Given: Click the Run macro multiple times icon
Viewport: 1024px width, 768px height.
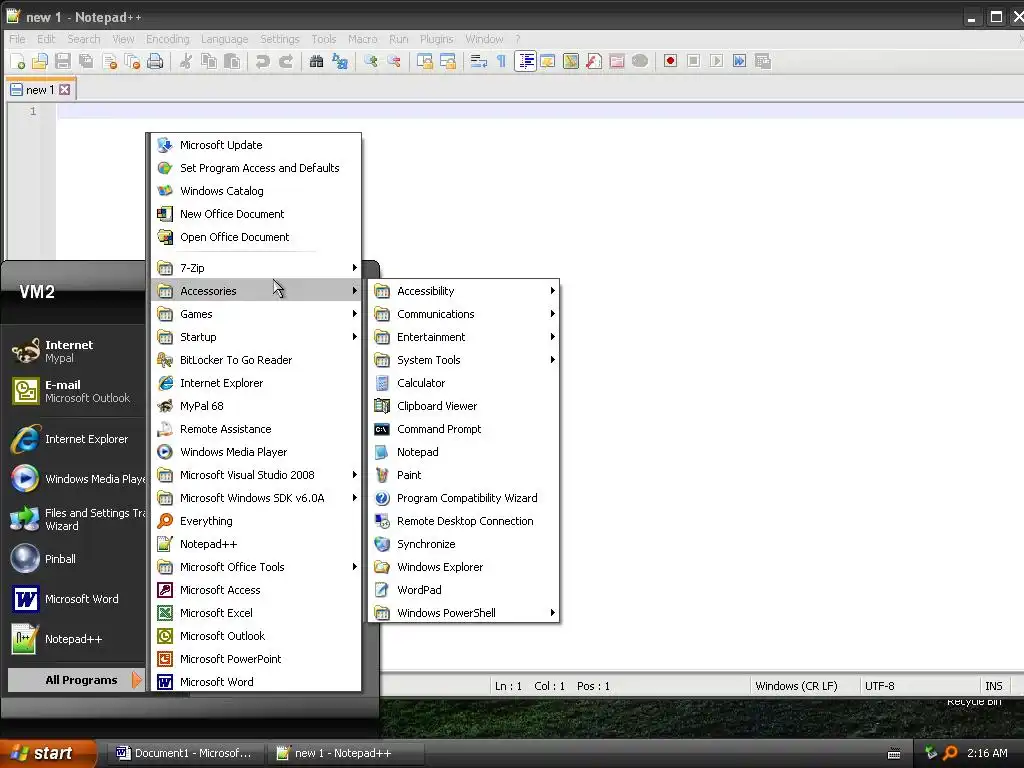Looking at the screenshot, I should click(739, 61).
